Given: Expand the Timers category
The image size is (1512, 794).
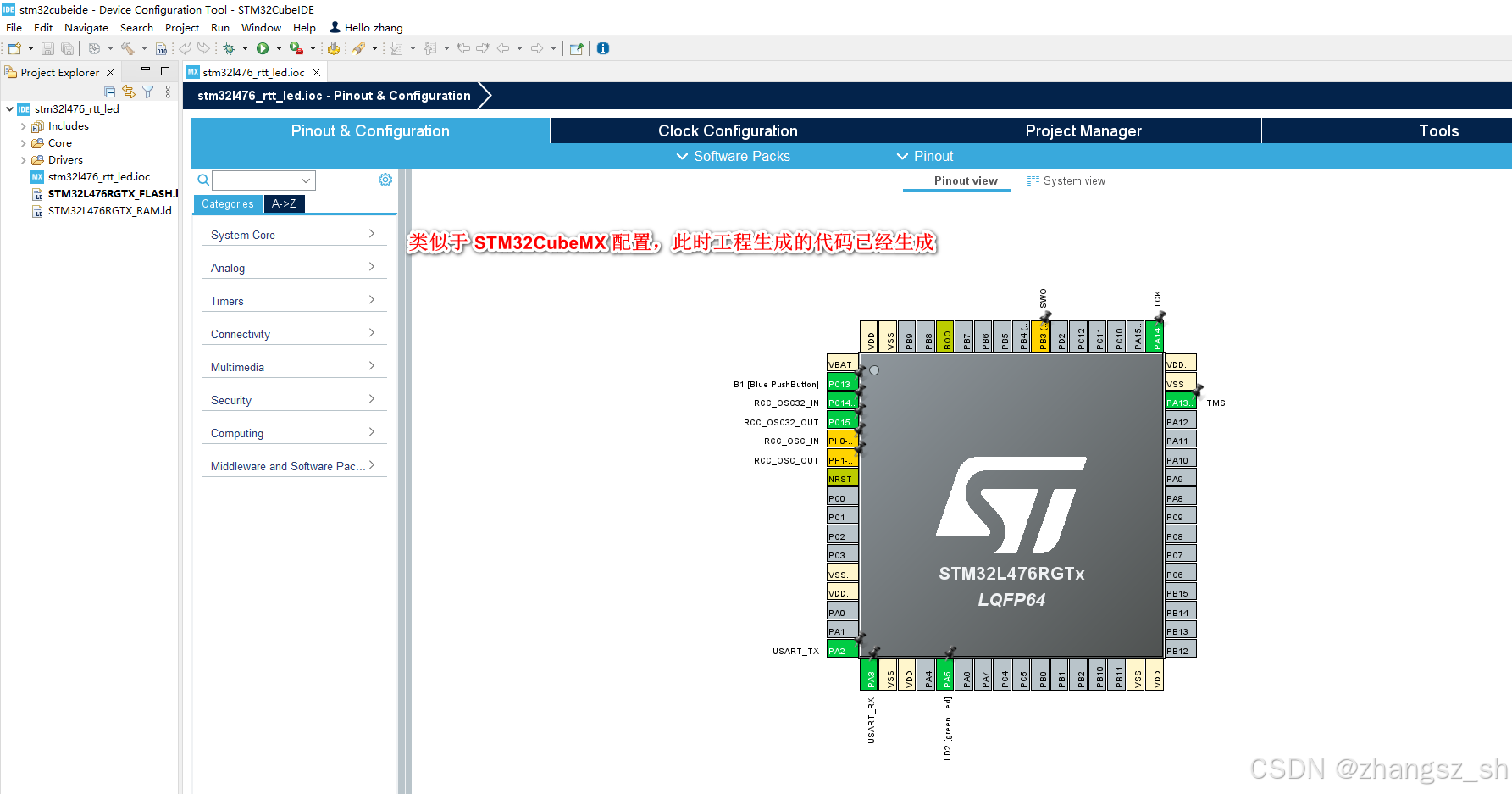Looking at the screenshot, I should 294,301.
